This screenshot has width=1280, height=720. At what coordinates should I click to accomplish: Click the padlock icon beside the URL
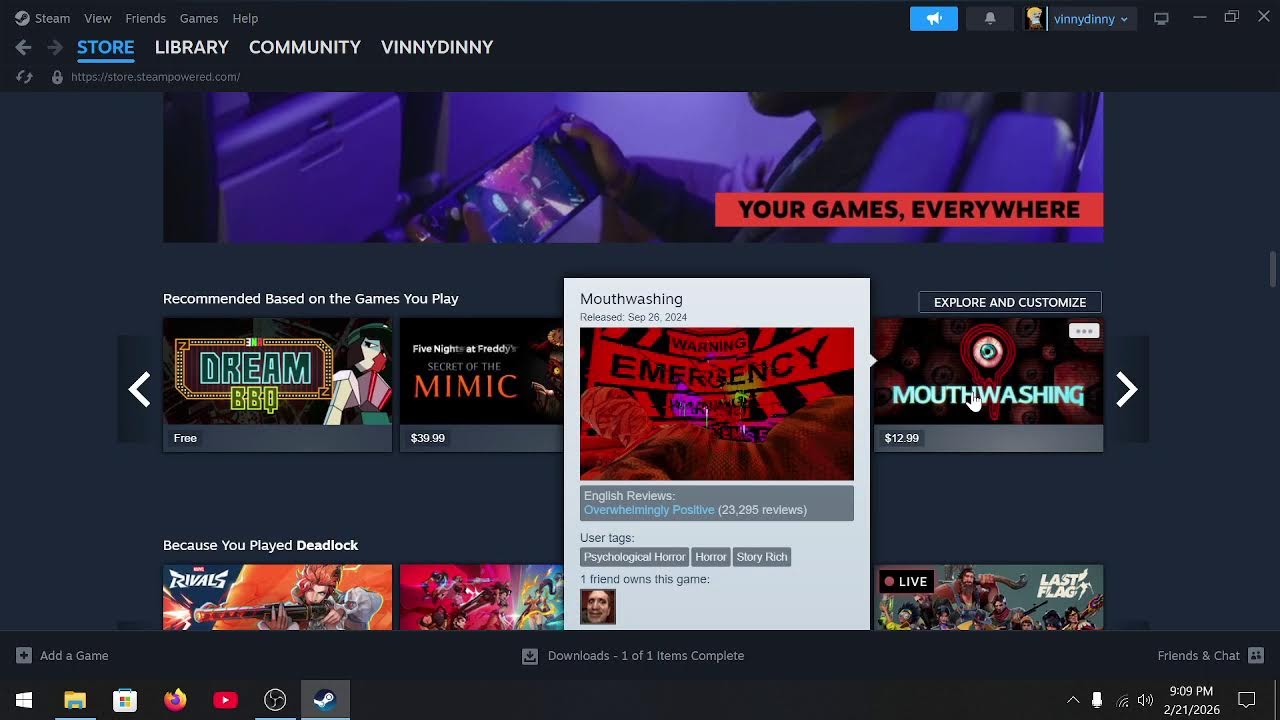click(x=57, y=77)
